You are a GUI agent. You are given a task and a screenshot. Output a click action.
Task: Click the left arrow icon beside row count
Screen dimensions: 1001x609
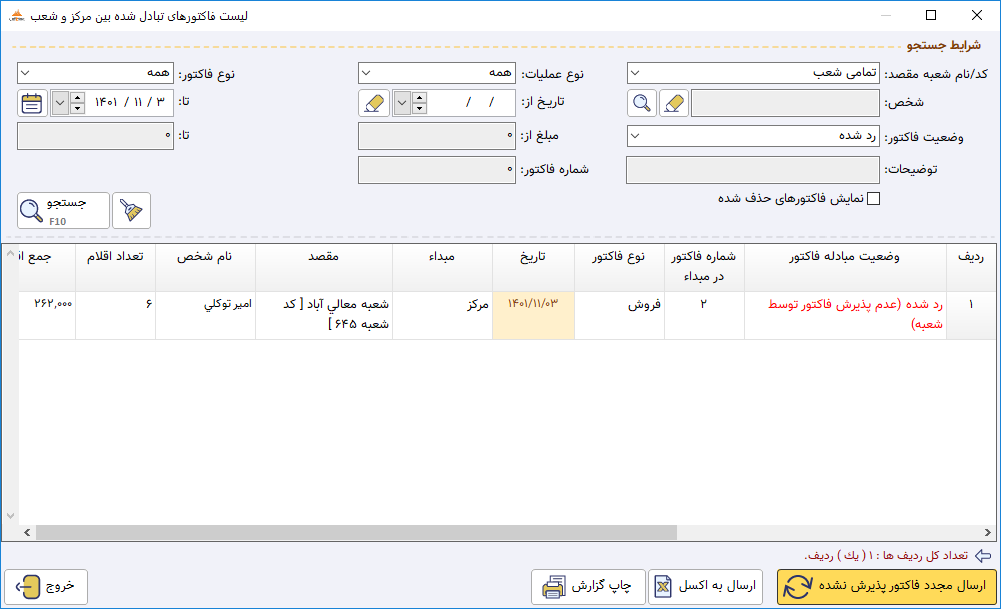point(984,555)
